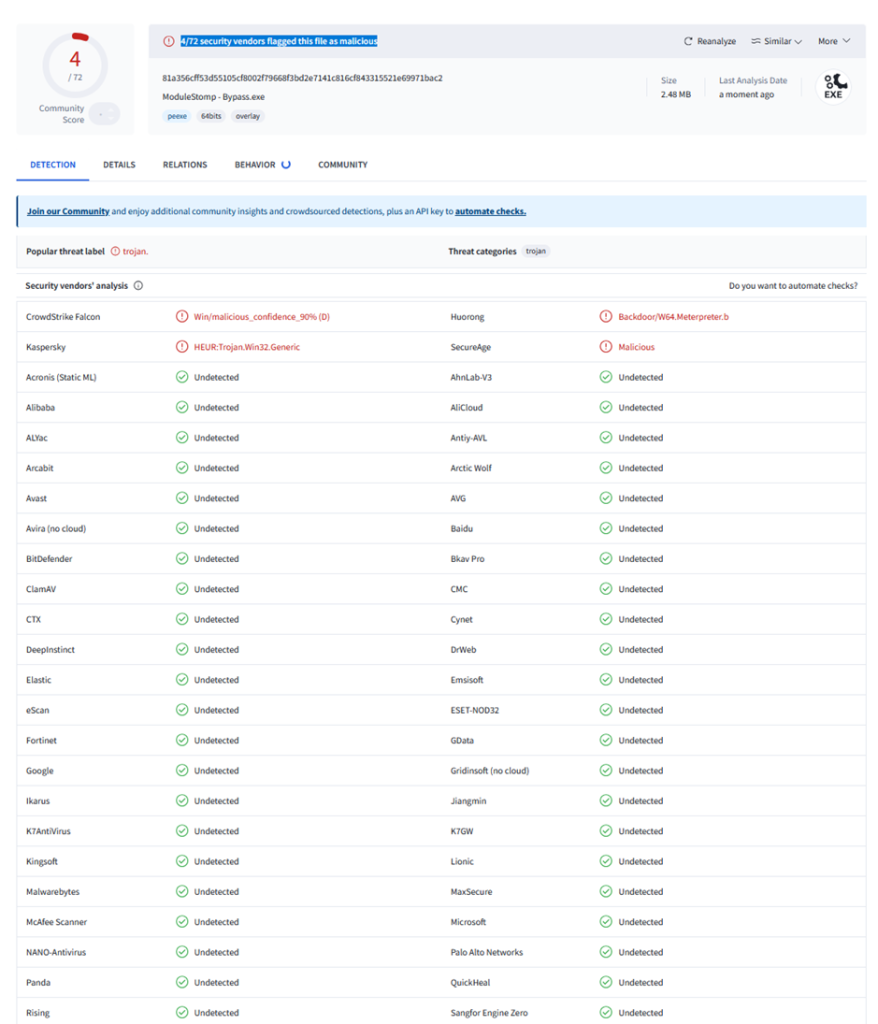878x1024 pixels.
Task: Click the NANO-Antivirus vendor name
Action: (x=56, y=952)
